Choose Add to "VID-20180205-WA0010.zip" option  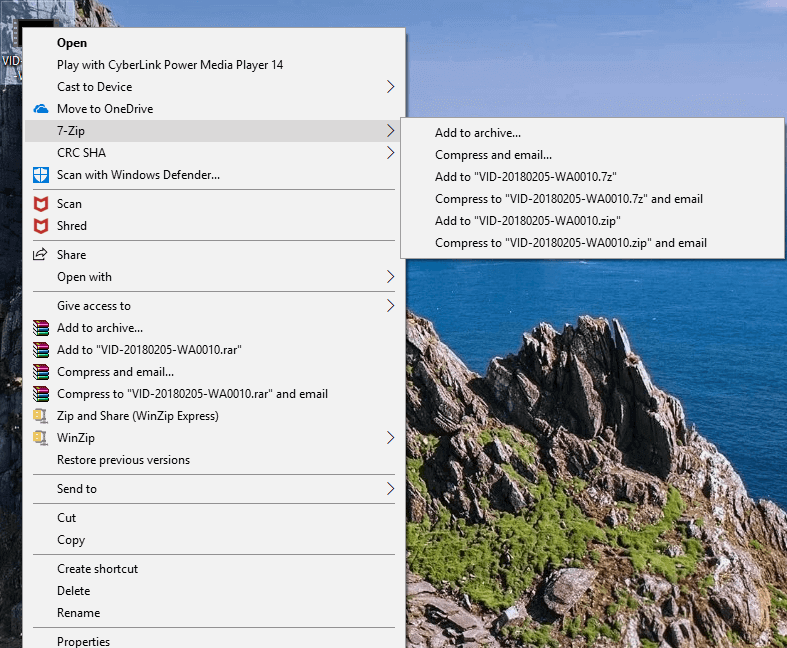(528, 221)
